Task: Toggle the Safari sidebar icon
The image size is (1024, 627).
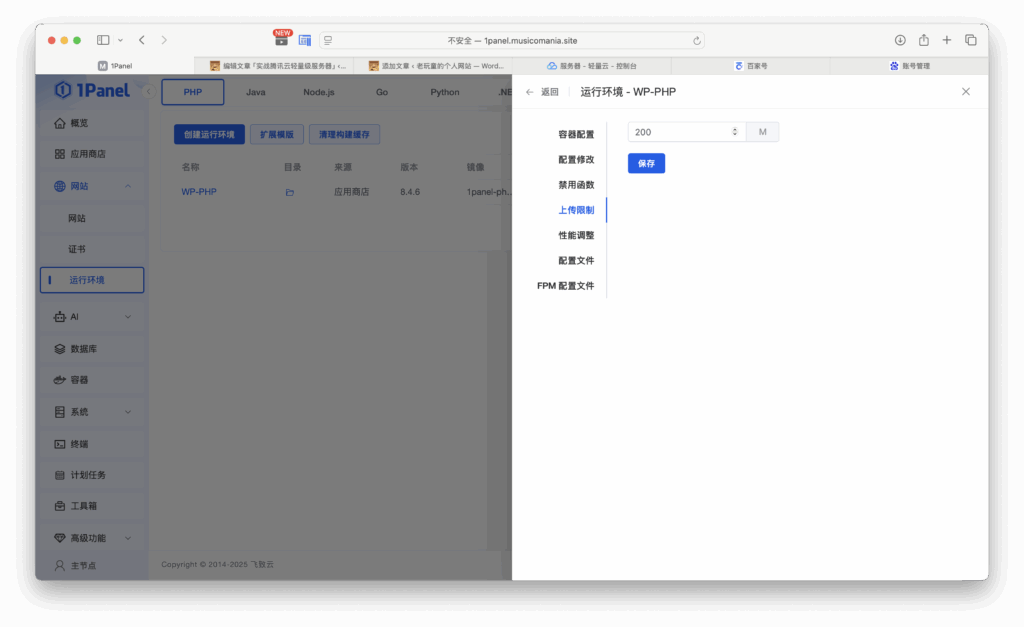Action: pos(103,40)
